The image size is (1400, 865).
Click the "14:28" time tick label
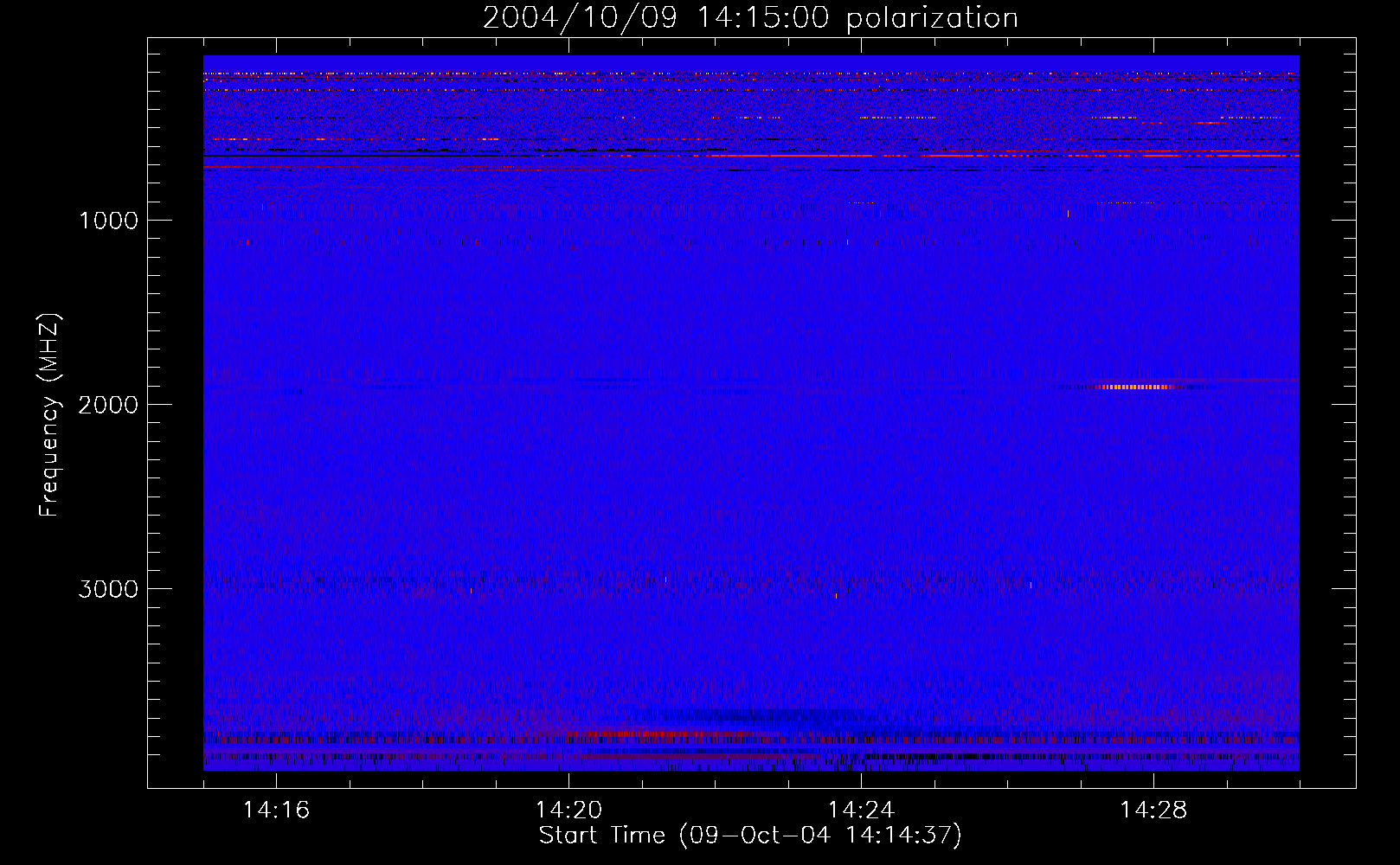coord(1153,810)
